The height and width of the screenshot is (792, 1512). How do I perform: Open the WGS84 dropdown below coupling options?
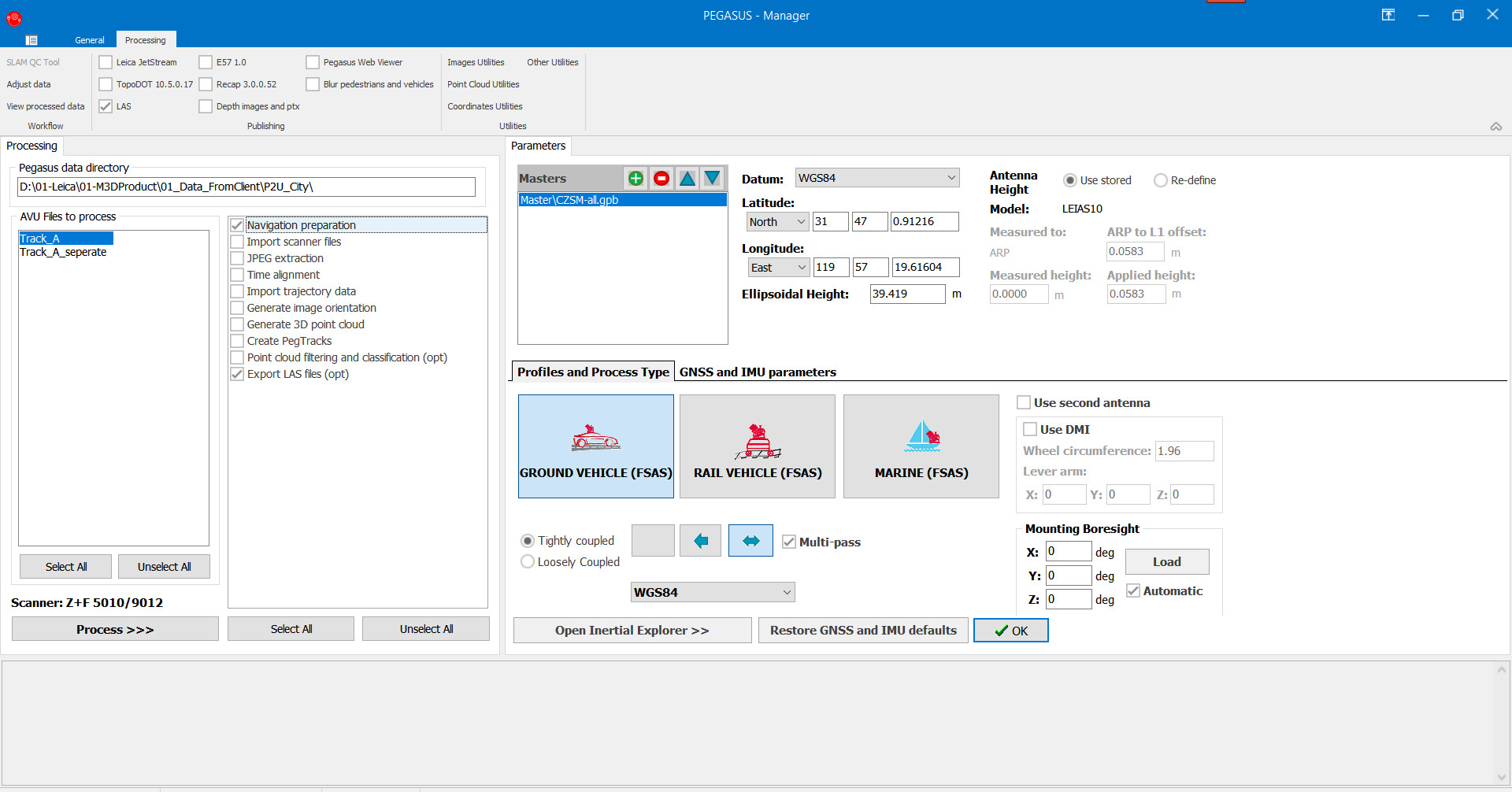click(713, 592)
